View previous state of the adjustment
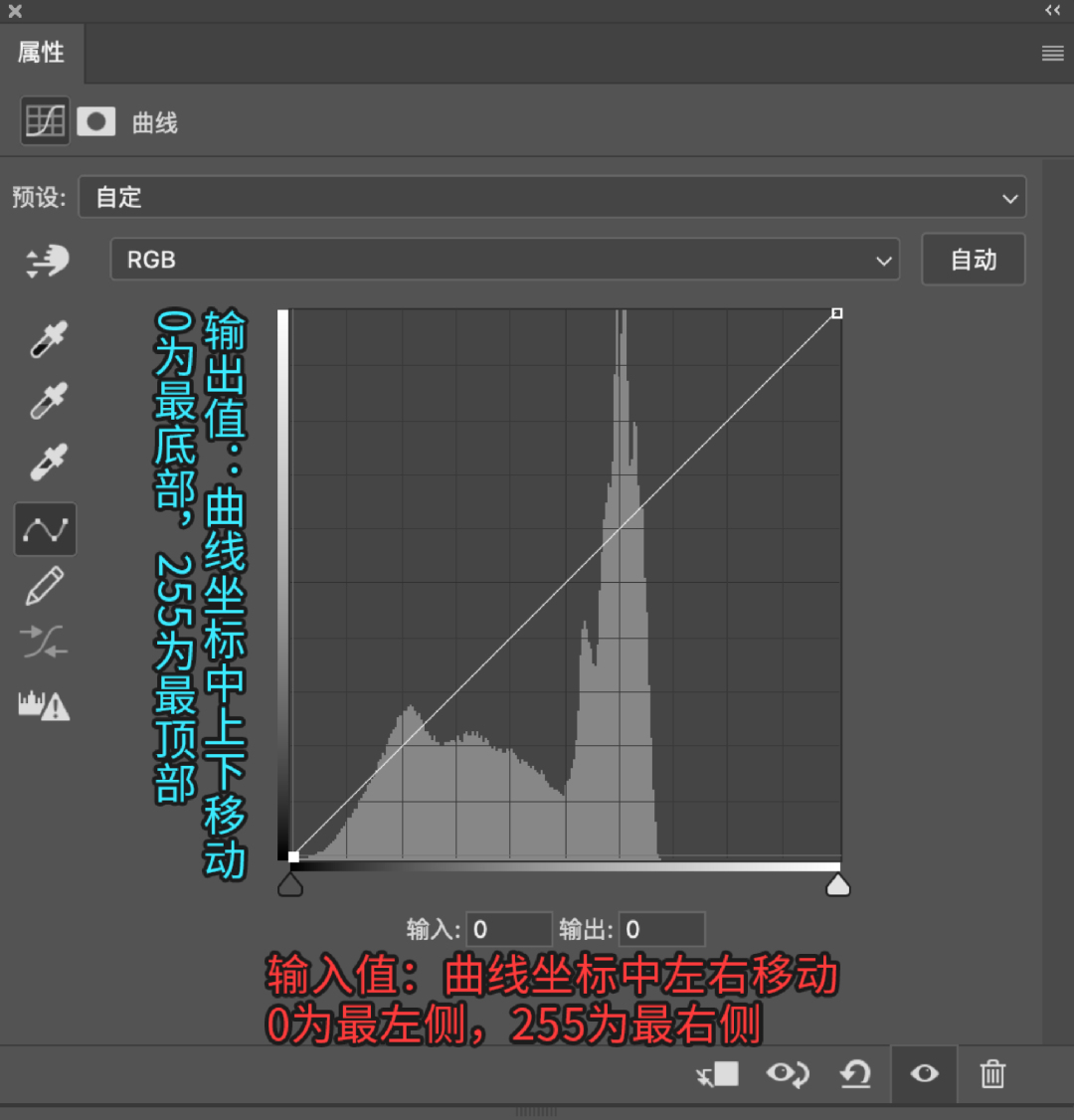 click(x=789, y=1074)
